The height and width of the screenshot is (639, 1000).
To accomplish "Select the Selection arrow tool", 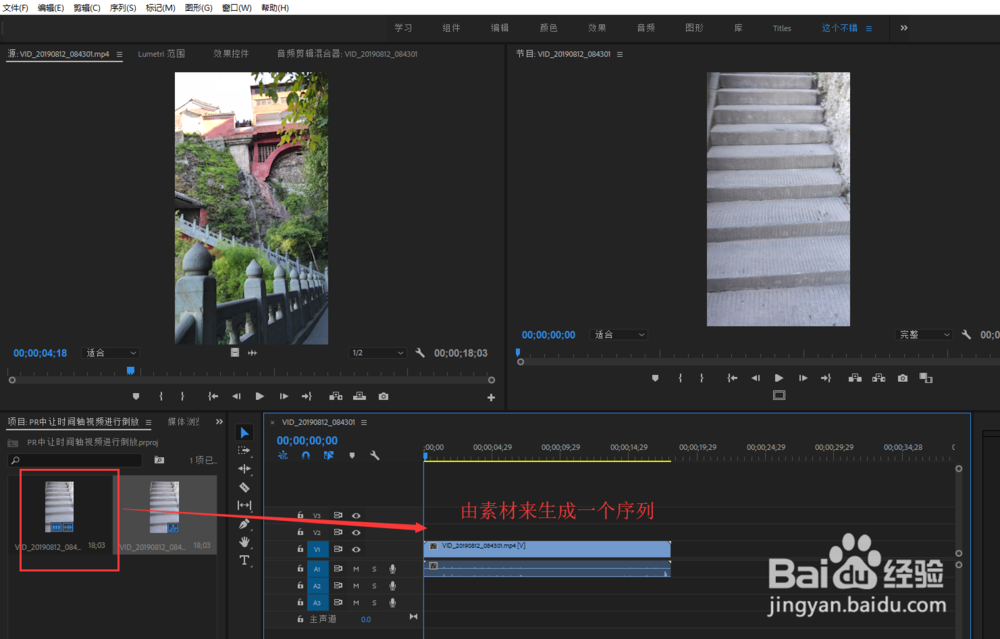I will click(x=244, y=432).
